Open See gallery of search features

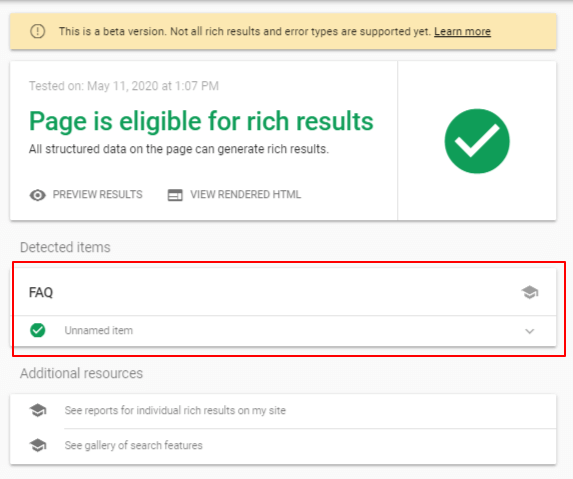click(133, 445)
